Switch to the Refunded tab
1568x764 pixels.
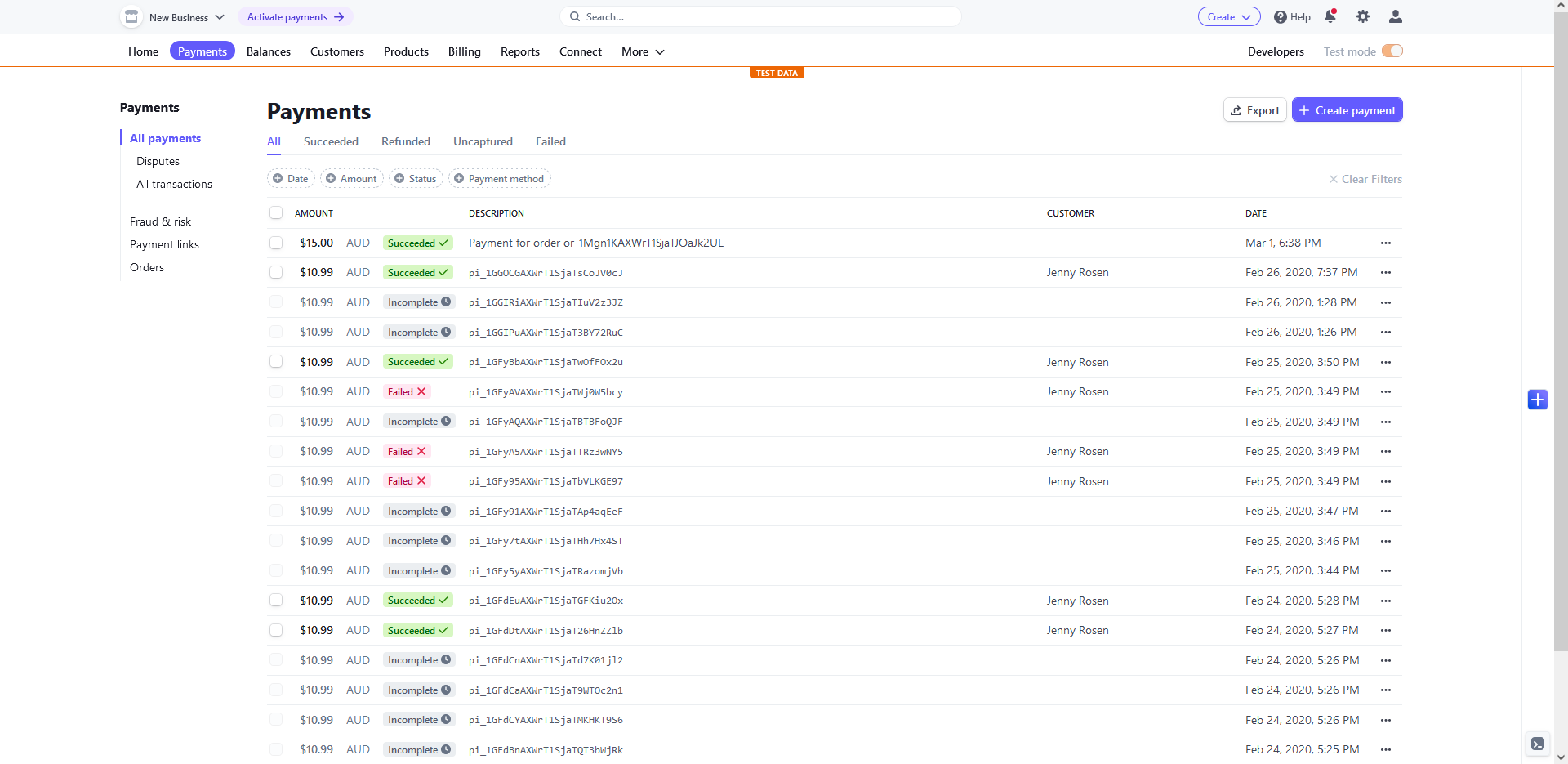click(406, 141)
